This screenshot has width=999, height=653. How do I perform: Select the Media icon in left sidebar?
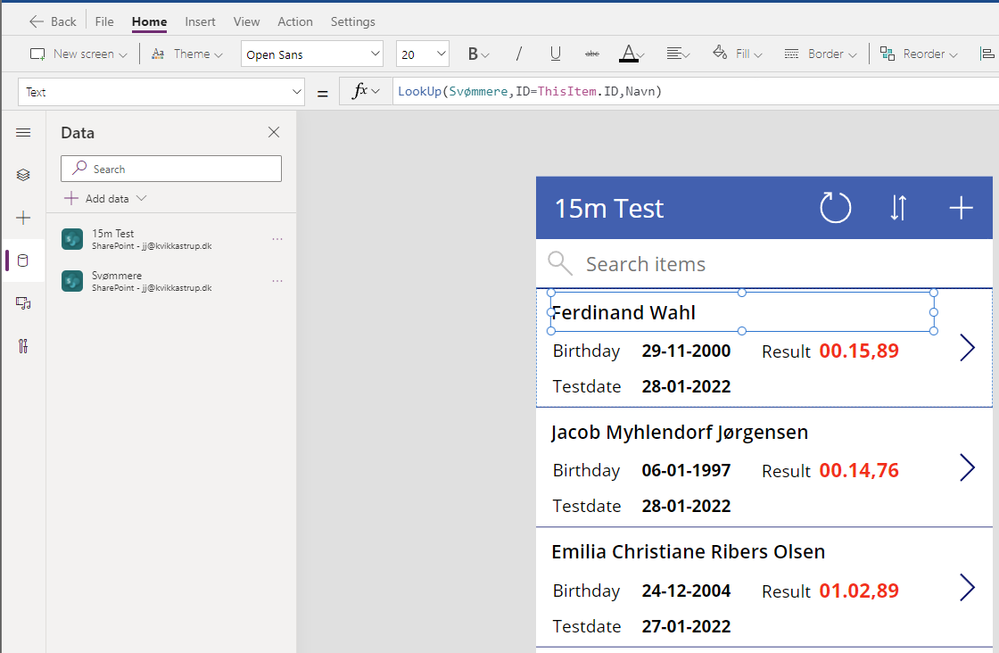[23, 303]
